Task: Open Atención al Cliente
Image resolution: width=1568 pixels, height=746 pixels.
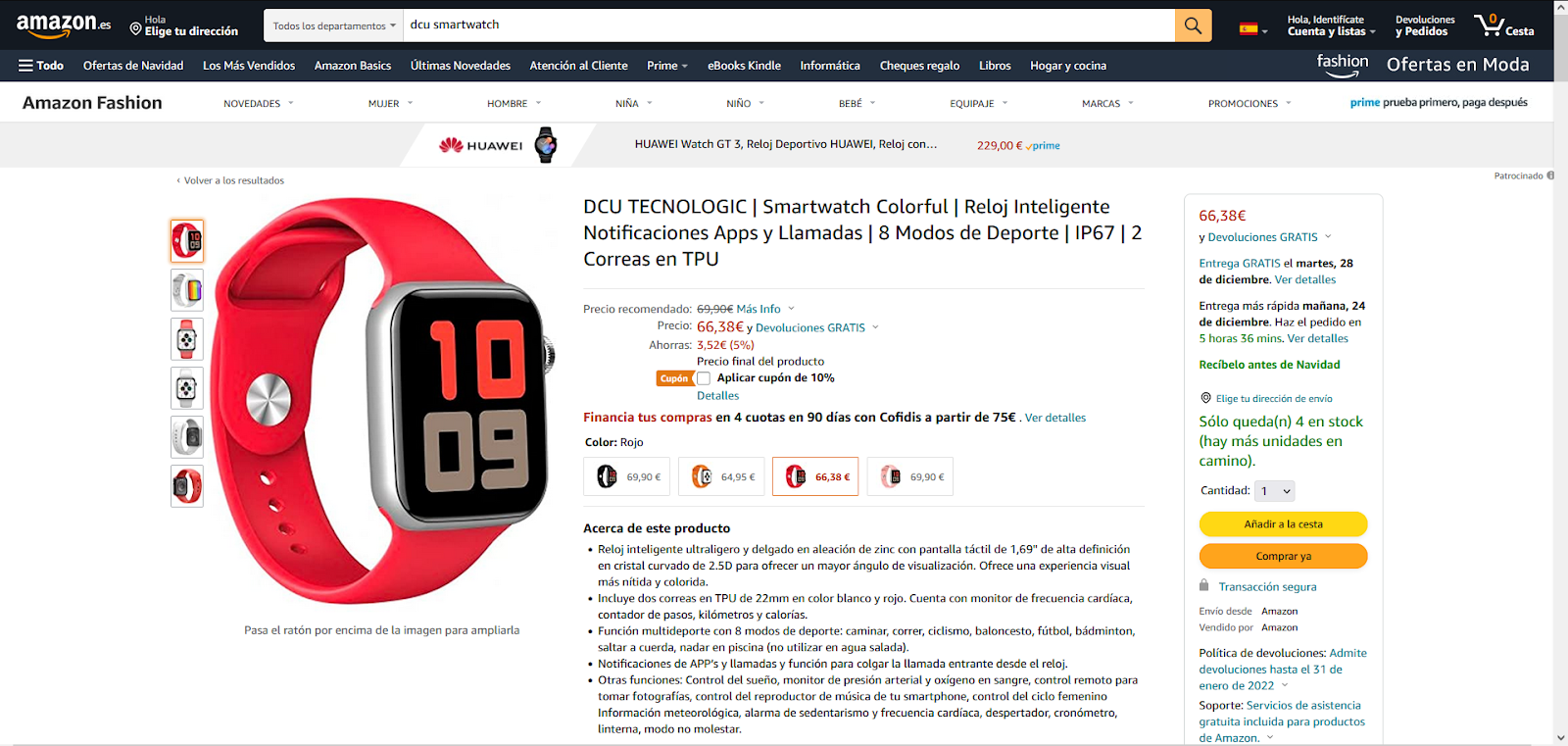Action: click(579, 66)
